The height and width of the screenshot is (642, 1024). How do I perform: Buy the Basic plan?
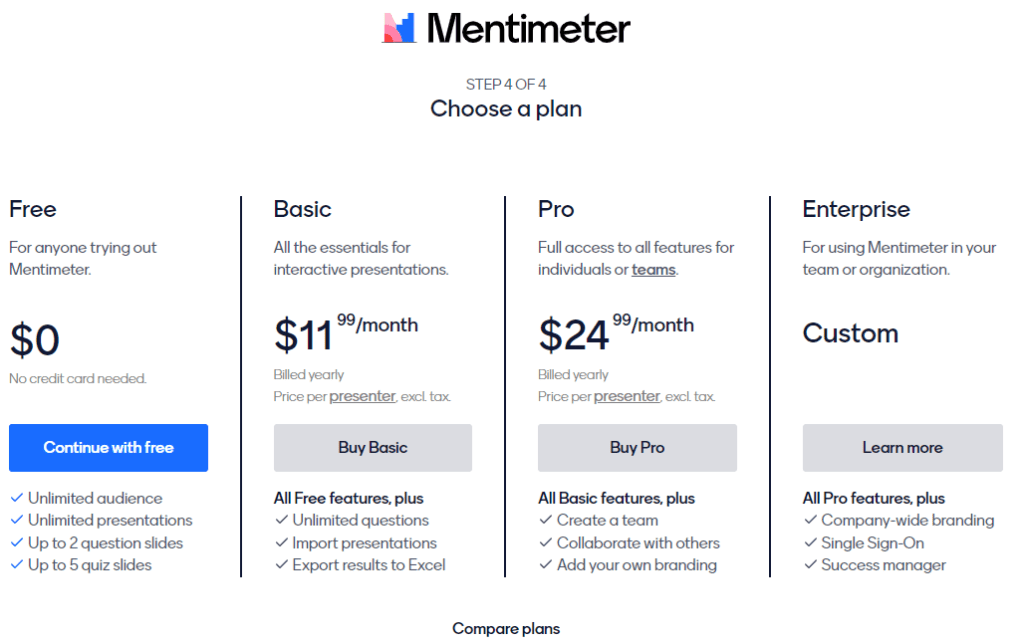pyautogui.click(x=373, y=447)
